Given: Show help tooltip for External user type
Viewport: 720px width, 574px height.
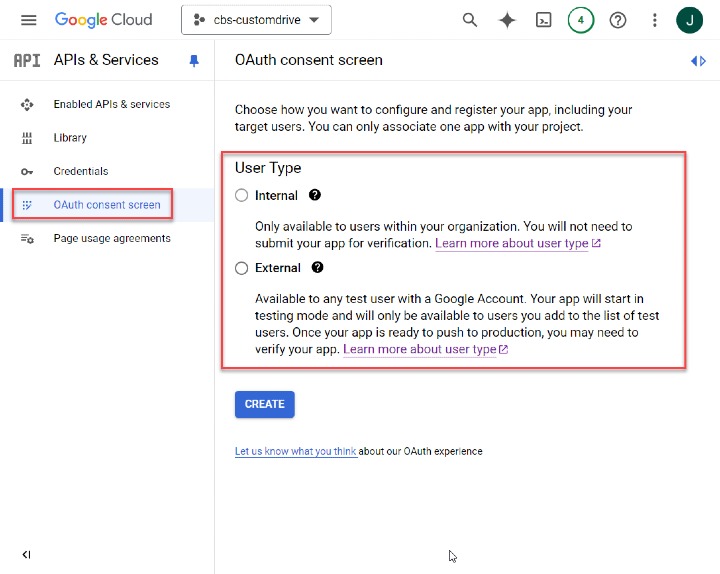Looking at the screenshot, I should [318, 268].
